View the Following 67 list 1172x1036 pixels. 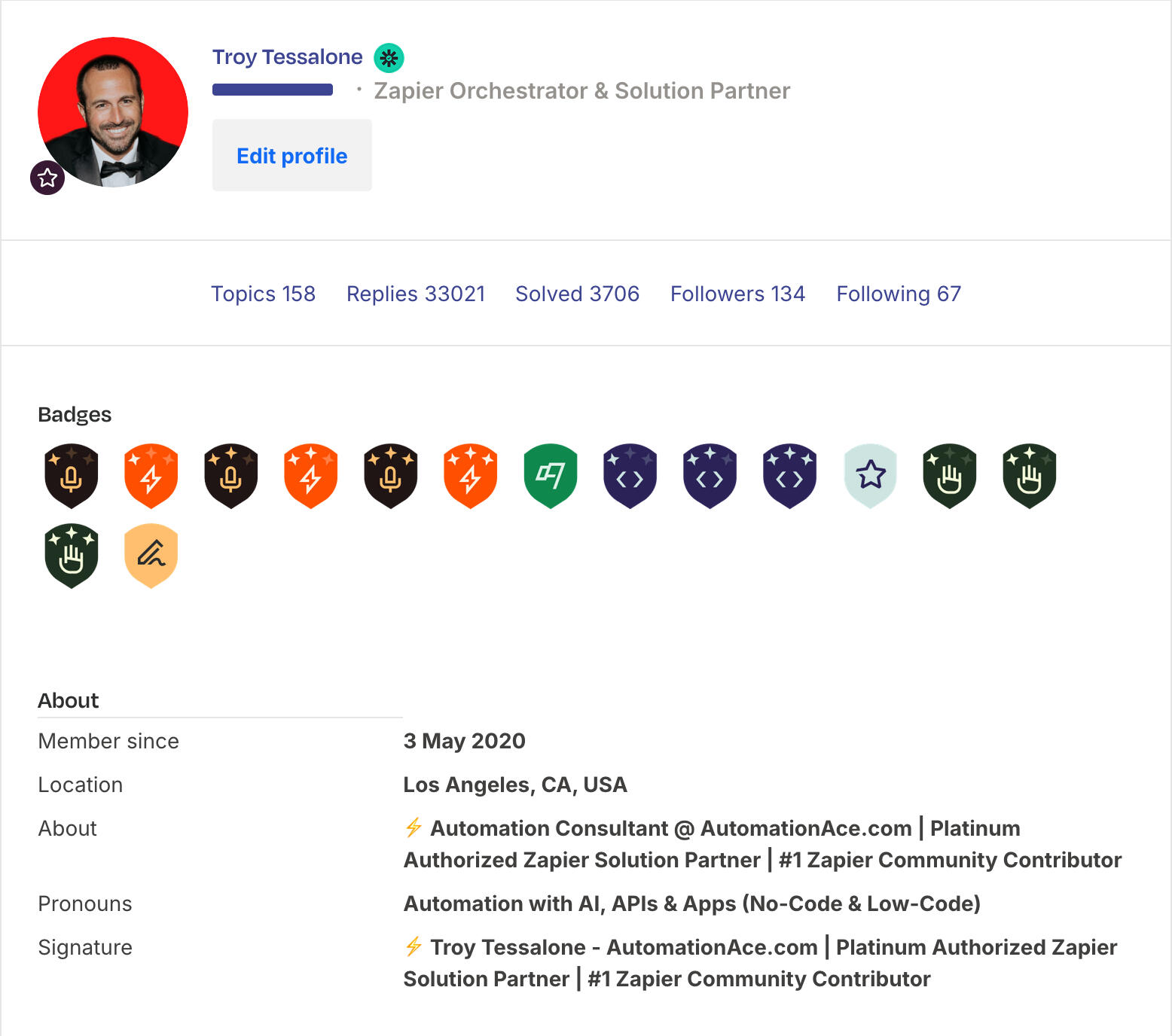point(899,294)
